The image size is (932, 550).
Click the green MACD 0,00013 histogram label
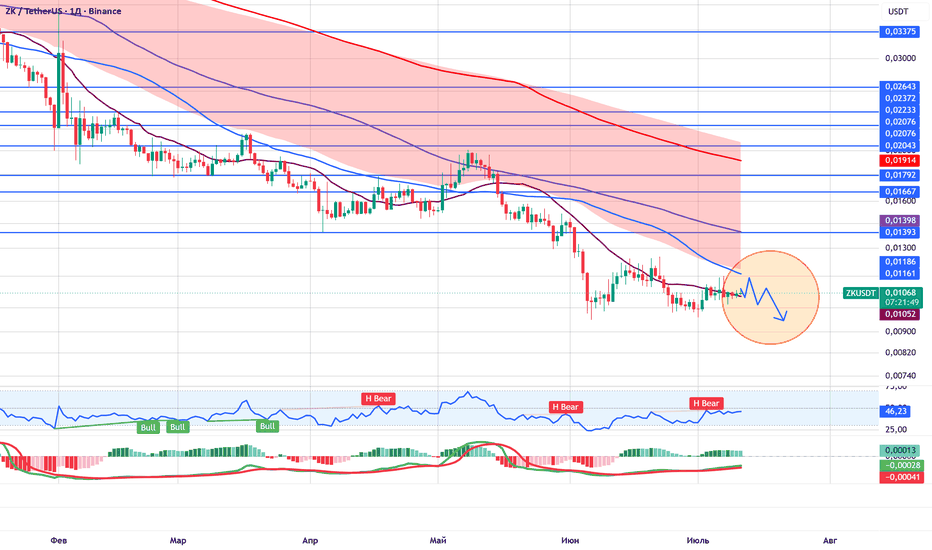click(x=900, y=451)
